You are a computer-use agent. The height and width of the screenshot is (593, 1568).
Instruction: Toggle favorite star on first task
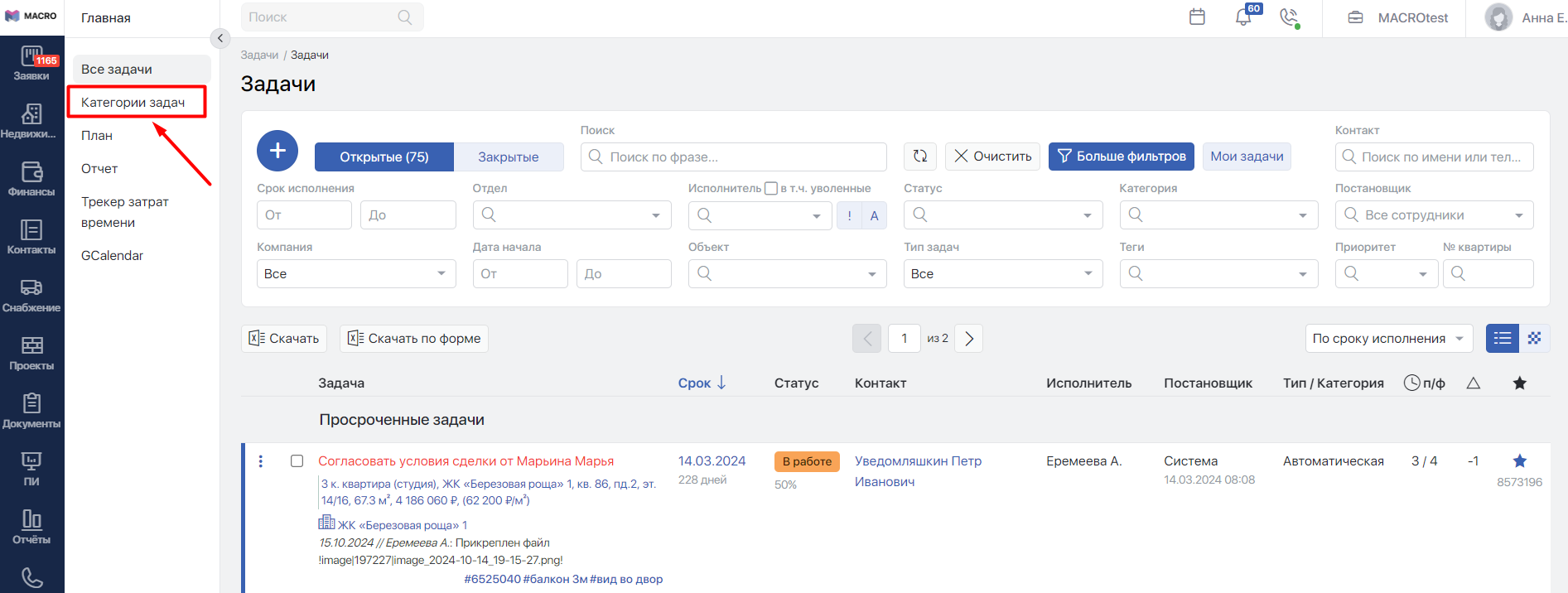tap(1519, 461)
